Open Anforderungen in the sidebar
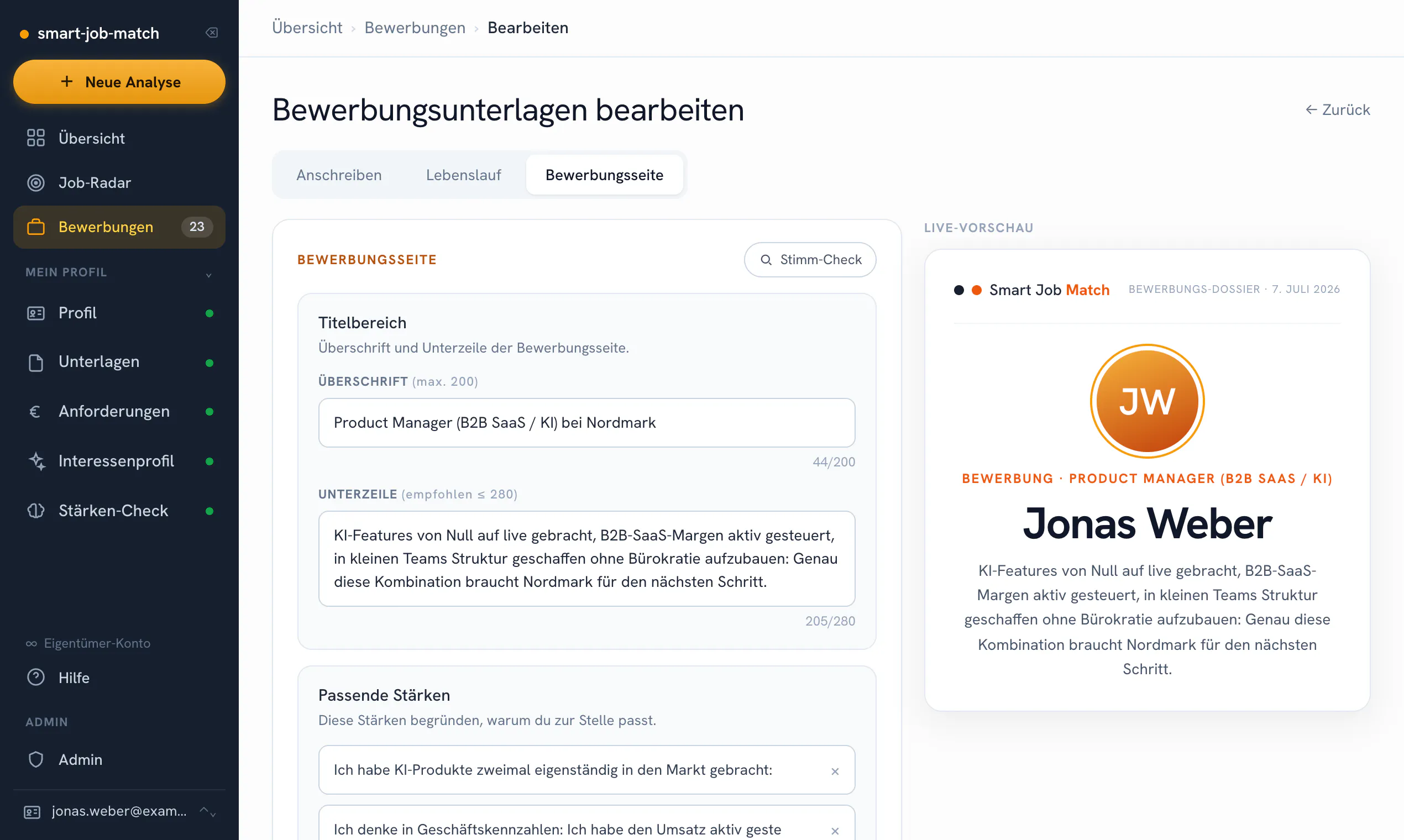The width and height of the screenshot is (1404, 840). [119, 412]
